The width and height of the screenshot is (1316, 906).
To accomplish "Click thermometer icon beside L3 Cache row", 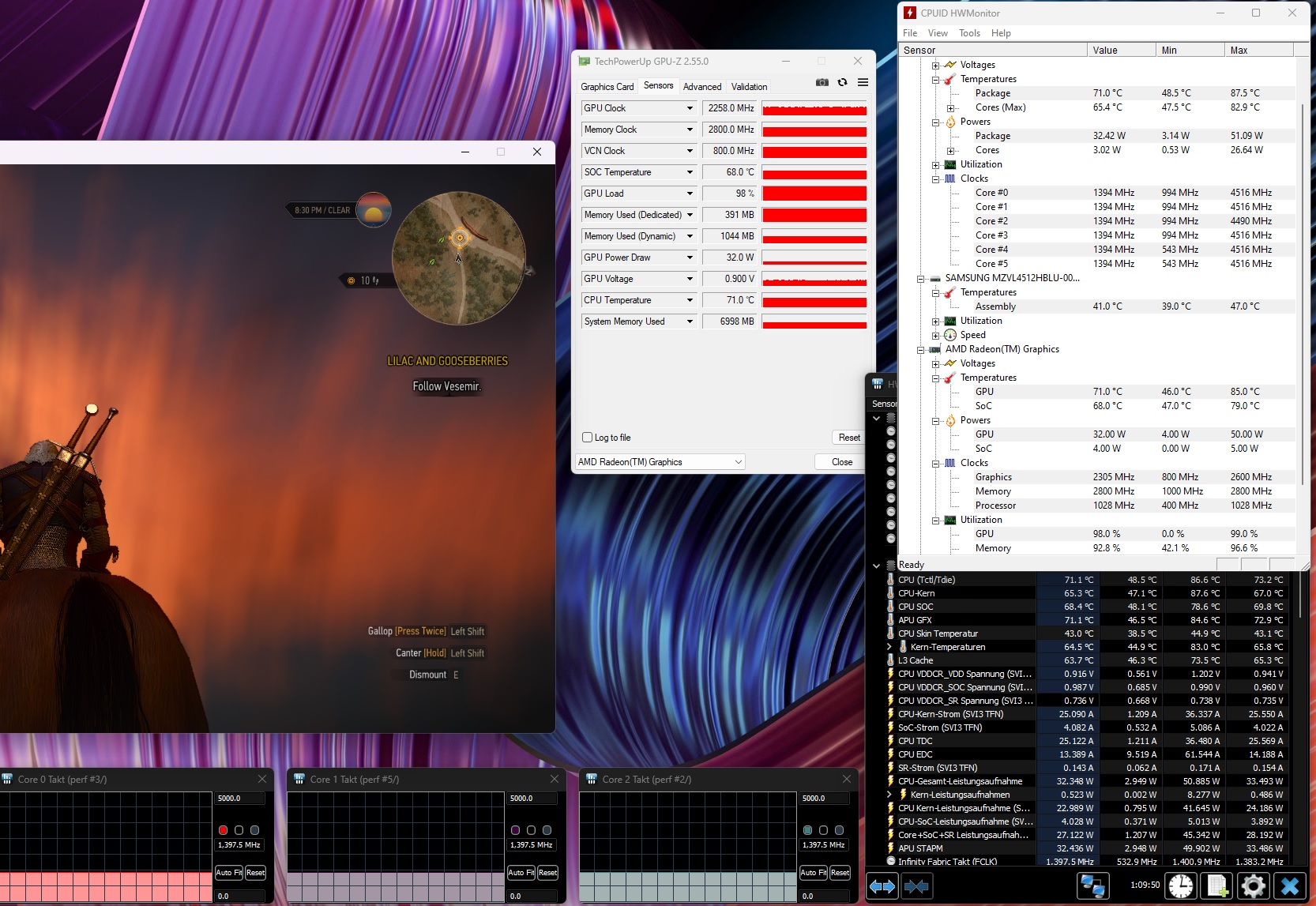I will point(891,660).
